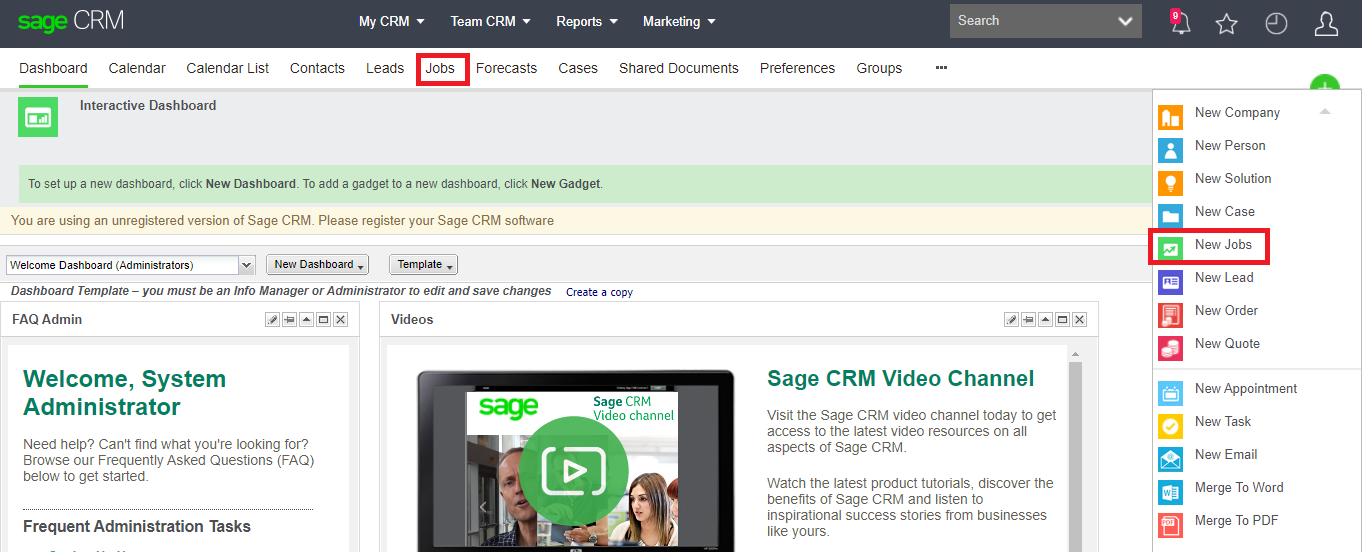
Task: Edit the Videos gadget pencil icon
Action: [1011, 319]
